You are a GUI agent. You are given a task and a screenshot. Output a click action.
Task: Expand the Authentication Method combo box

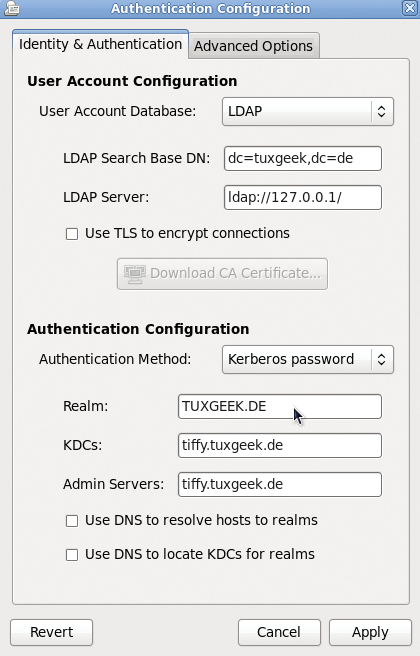[x=308, y=359]
